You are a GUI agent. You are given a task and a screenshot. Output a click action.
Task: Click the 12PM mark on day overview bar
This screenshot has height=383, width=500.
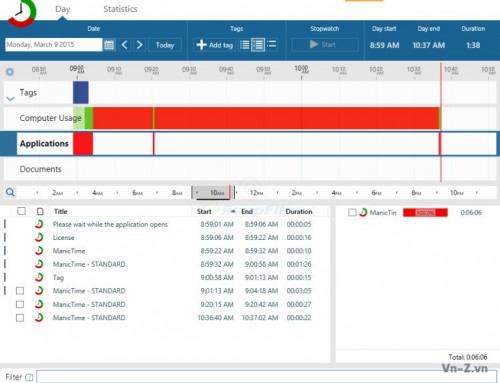[x=256, y=193]
